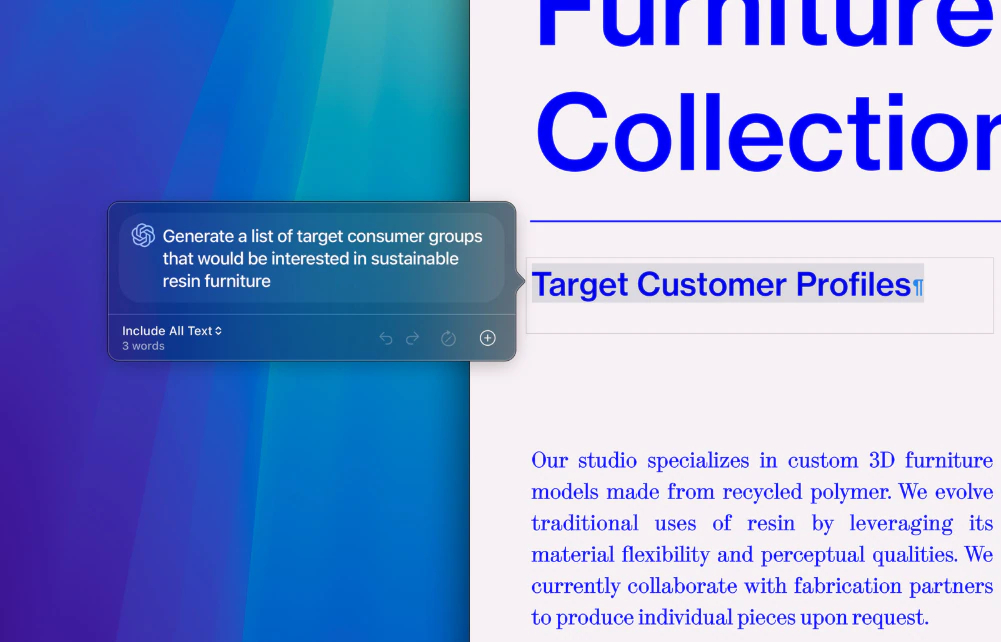Viewport: 1001px width, 642px height.
Task: Click the circled plus icon
Action: (487, 338)
